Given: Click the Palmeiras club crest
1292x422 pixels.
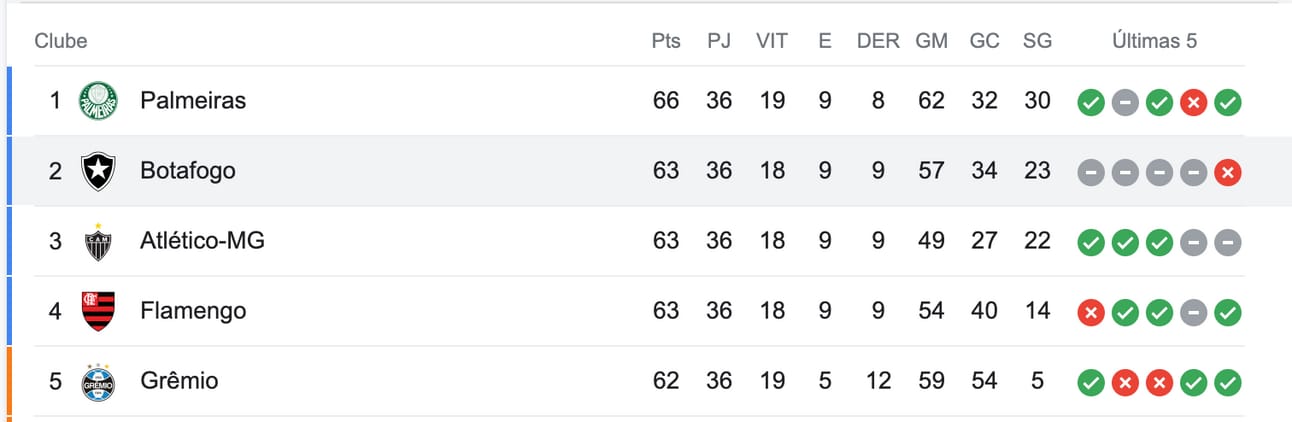Looking at the screenshot, I should tap(98, 101).
